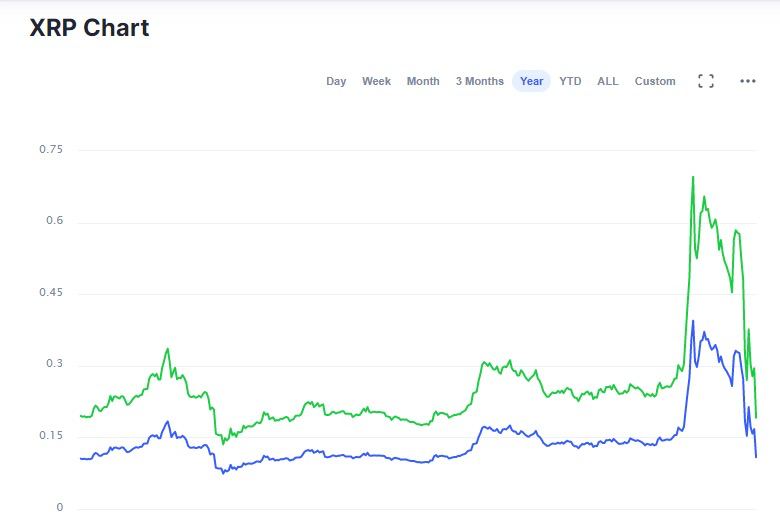The image size is (780, 514).
Task: Click the rightmost end of blue line
Action: click(756, 456)
